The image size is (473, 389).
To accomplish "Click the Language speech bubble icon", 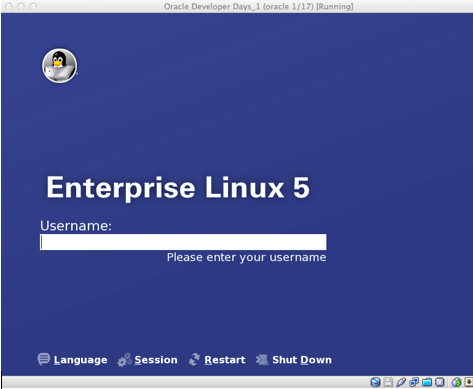I will coord(44,359).
